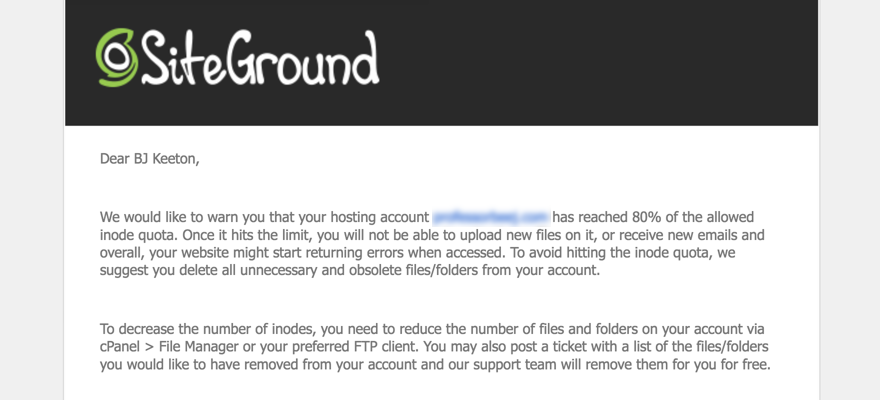The image size is (880, 400).
Task: Click the SiteGround swirl logo icon
Action: coord(115,58)
